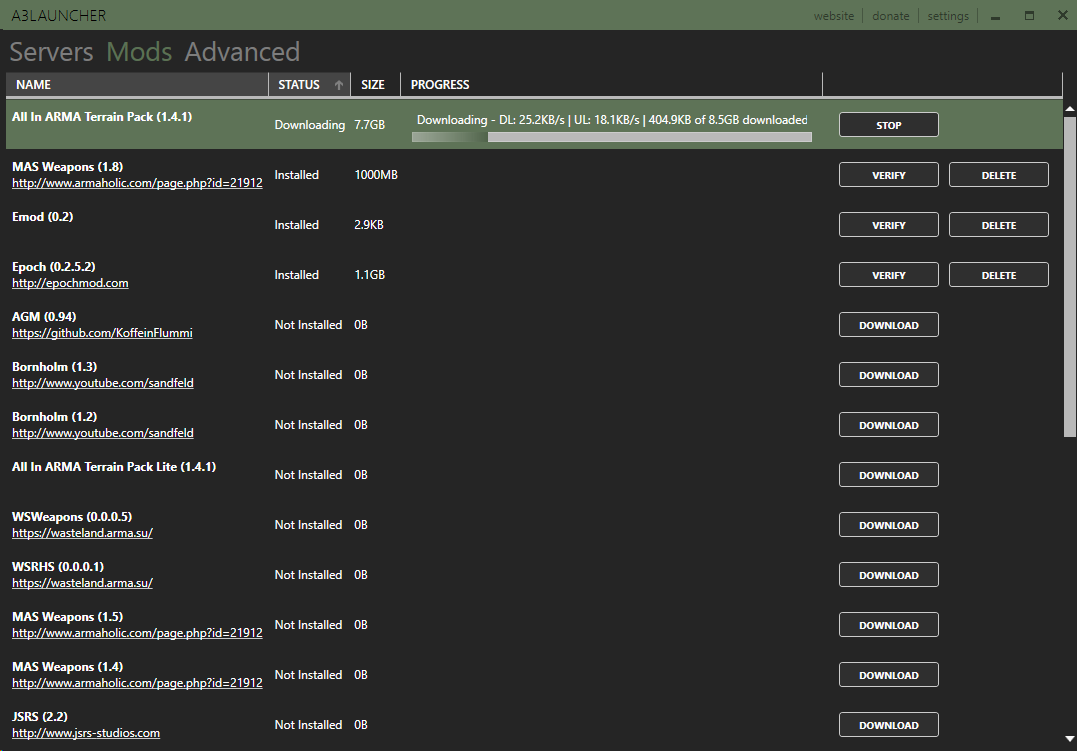Download WSWeapons (0.0.0.5)

point(889,525)
